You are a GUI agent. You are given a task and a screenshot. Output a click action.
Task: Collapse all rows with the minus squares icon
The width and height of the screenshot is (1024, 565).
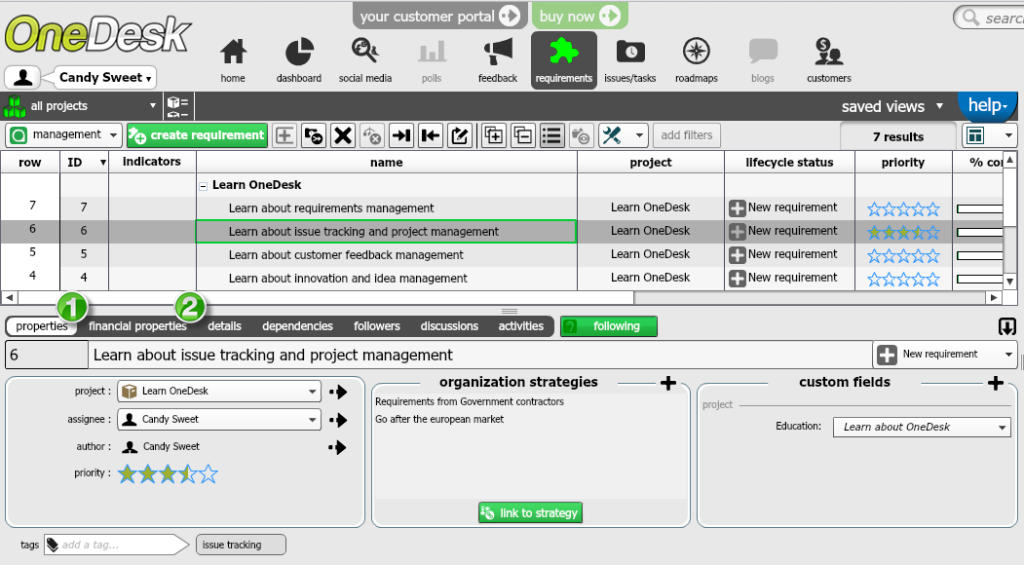tap(523, 135)
